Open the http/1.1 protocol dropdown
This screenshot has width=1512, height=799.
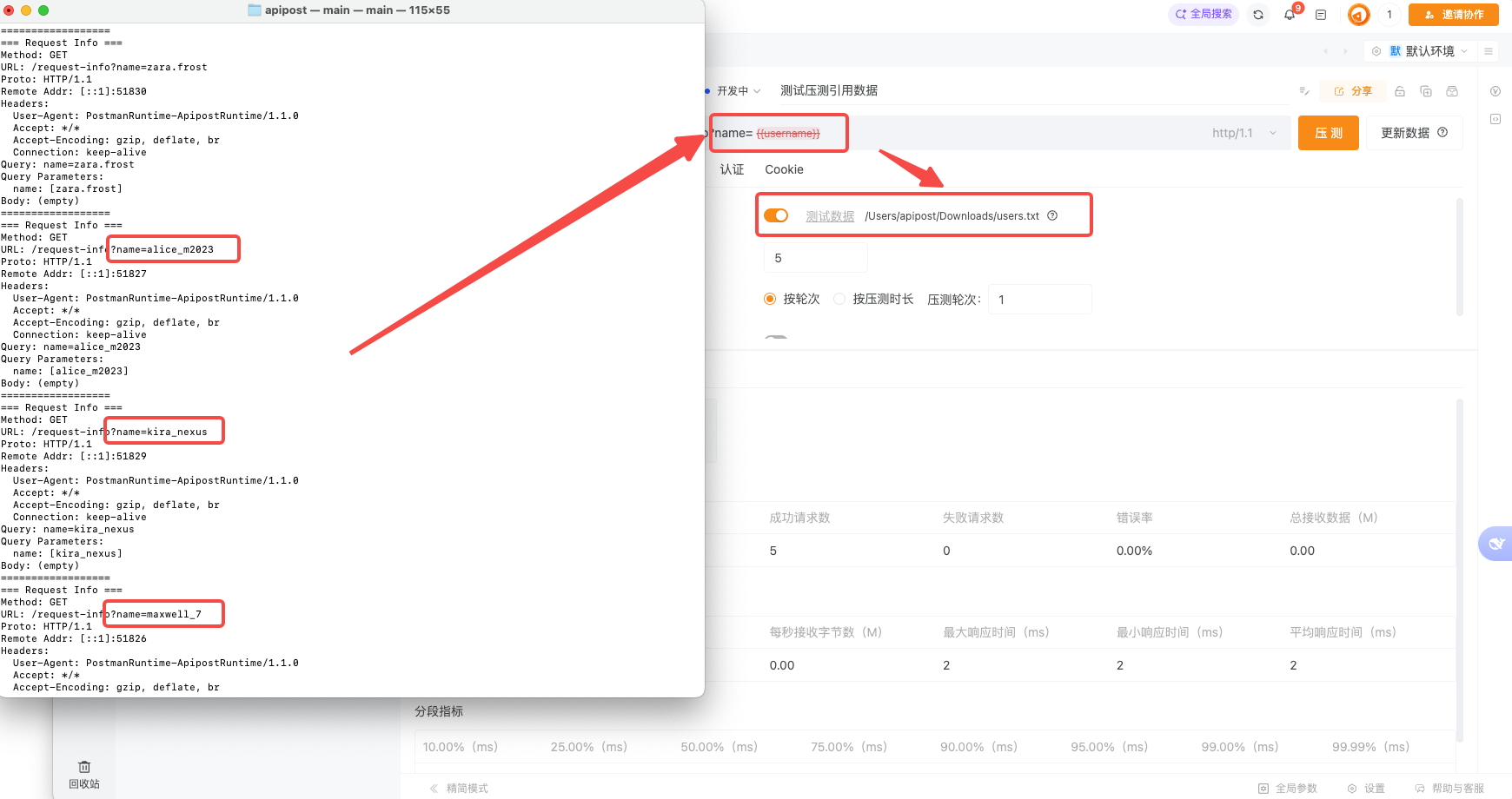point(1244,133)
